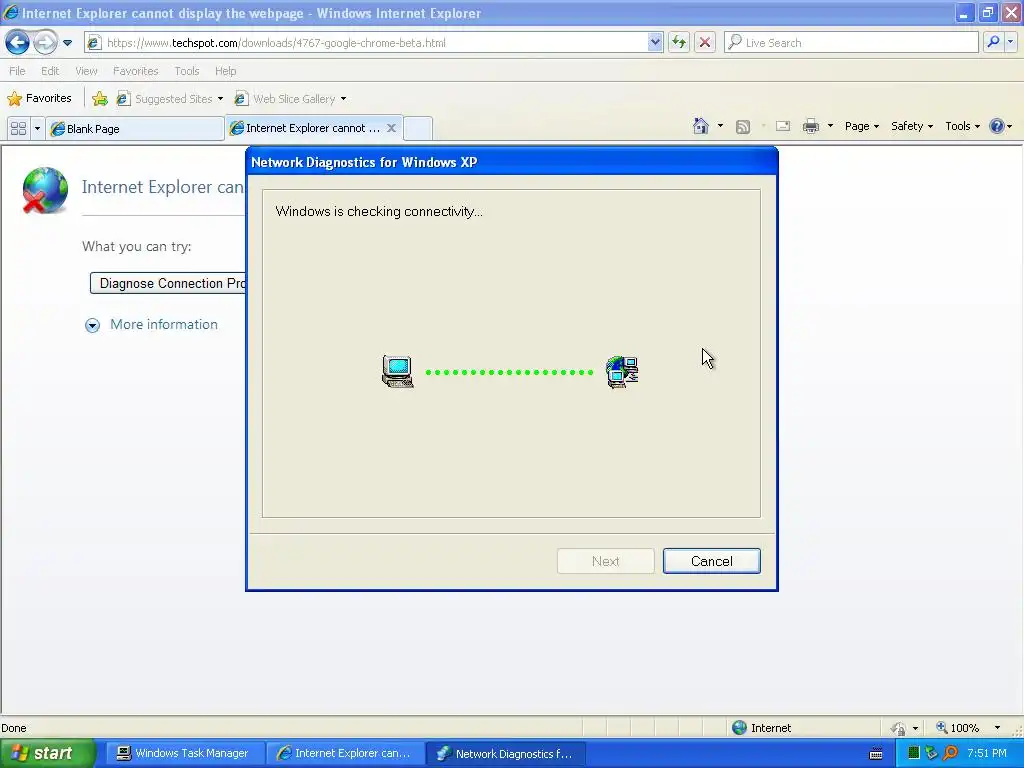This screenshot has width=1024, height=768.
Task: Open the recent pages dropdown beside Forward
Action: pyautogui.click(x=67, y=43)
